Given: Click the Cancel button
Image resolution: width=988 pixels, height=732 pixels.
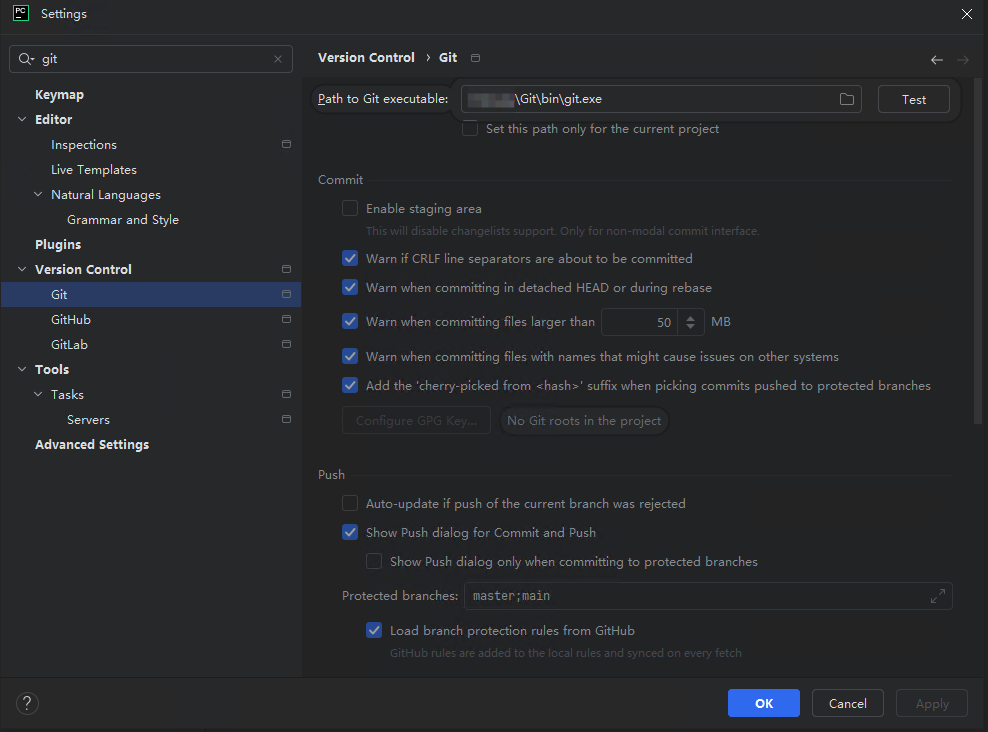Looking at the screenshot, I should pyautogui.click(x=847, y=703).
